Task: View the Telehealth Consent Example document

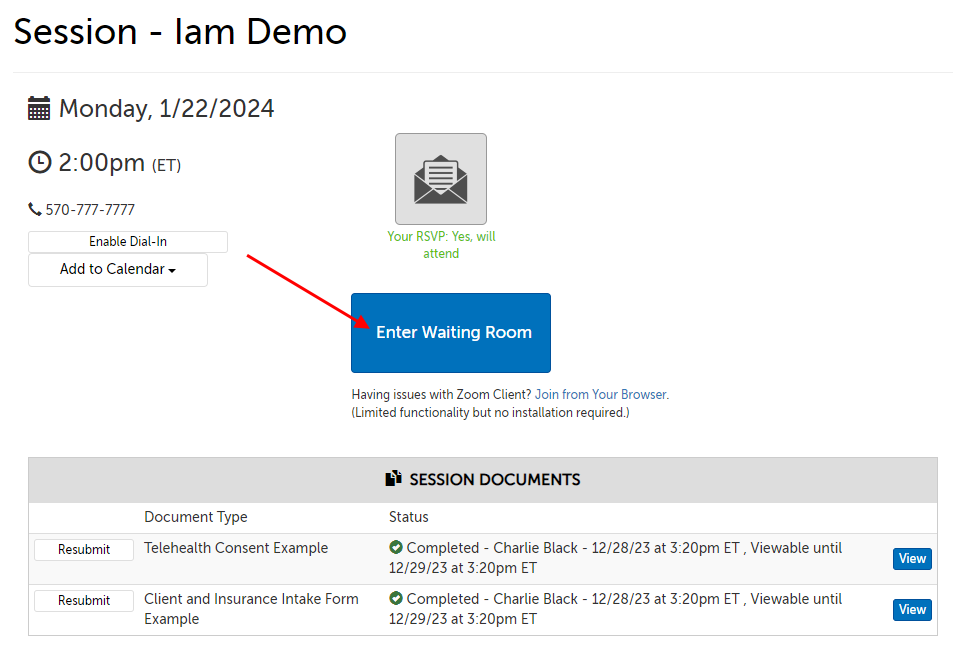Action: click(911, 559)
